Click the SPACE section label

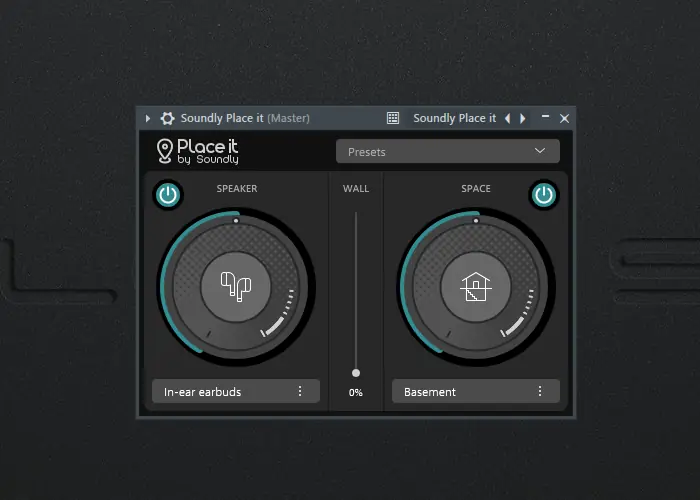476,189
